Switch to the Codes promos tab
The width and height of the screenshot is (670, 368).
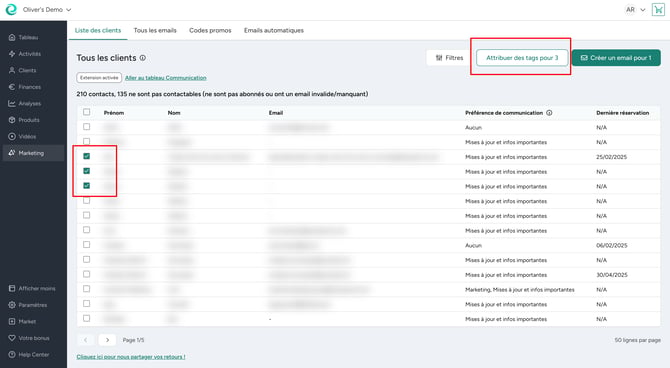pyautogui.click(x=210, y=30)
